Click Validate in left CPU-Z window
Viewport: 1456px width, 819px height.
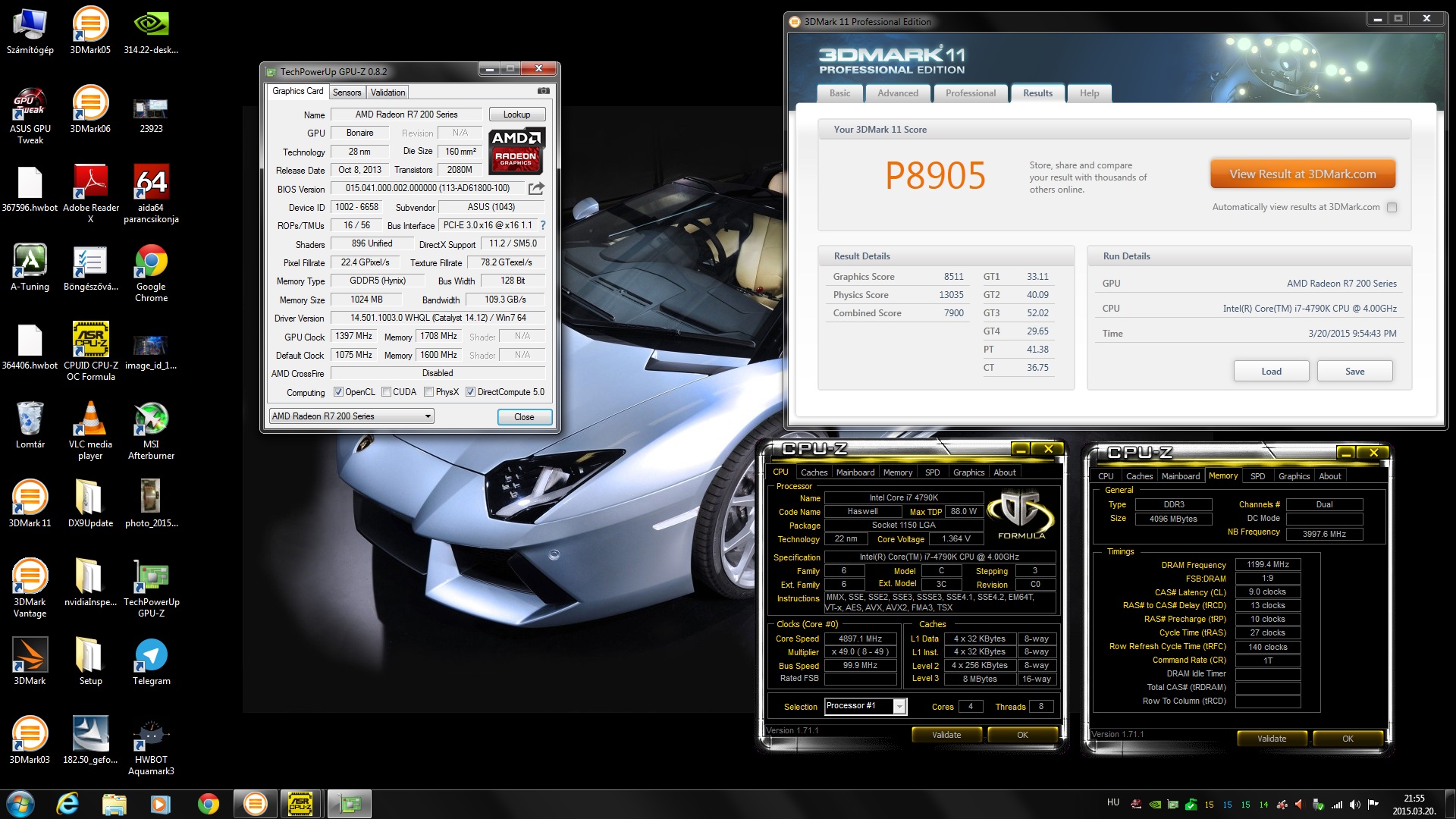[946, 735]
